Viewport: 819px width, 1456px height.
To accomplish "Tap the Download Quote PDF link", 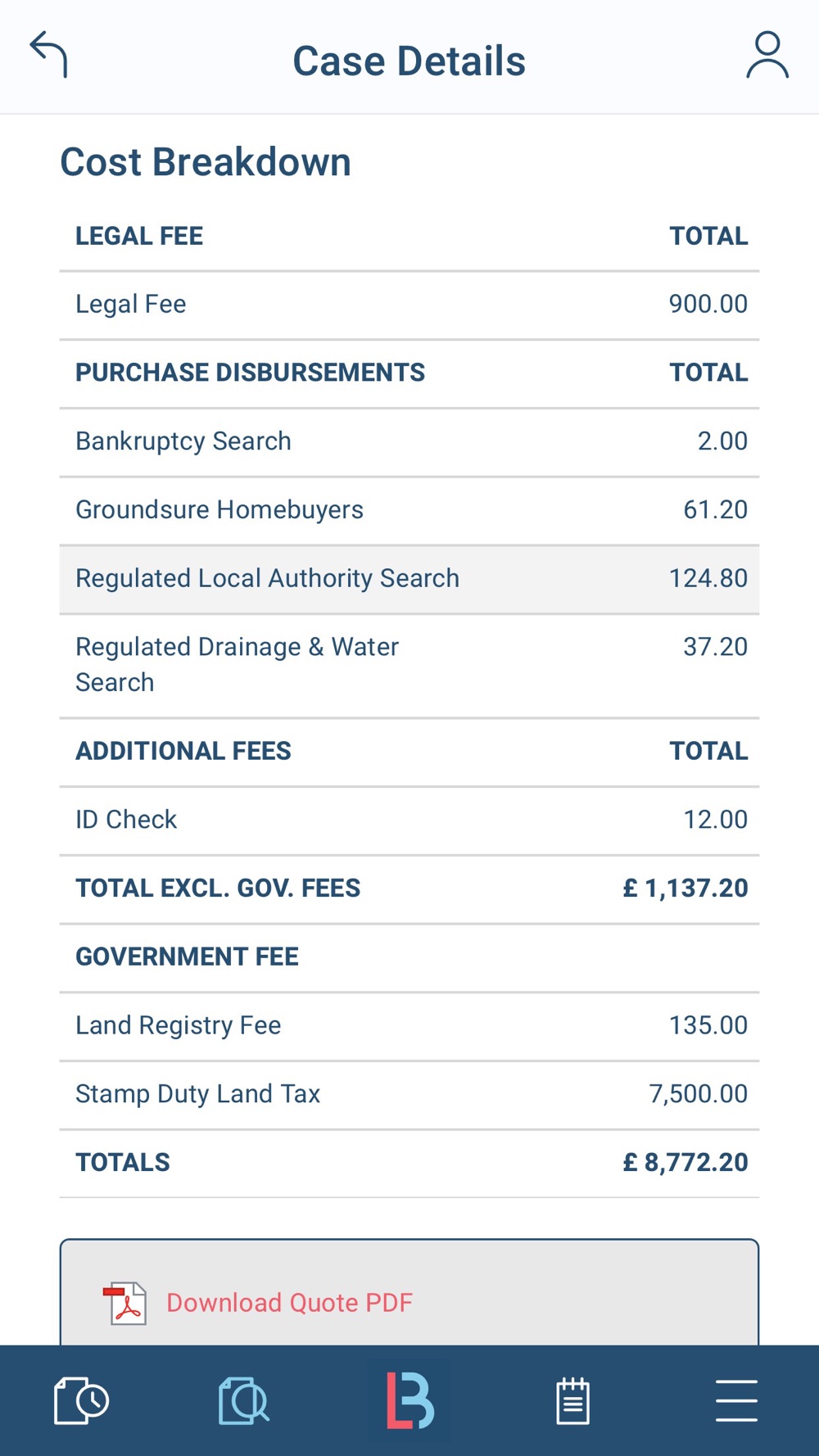I will click(289, 1303).
